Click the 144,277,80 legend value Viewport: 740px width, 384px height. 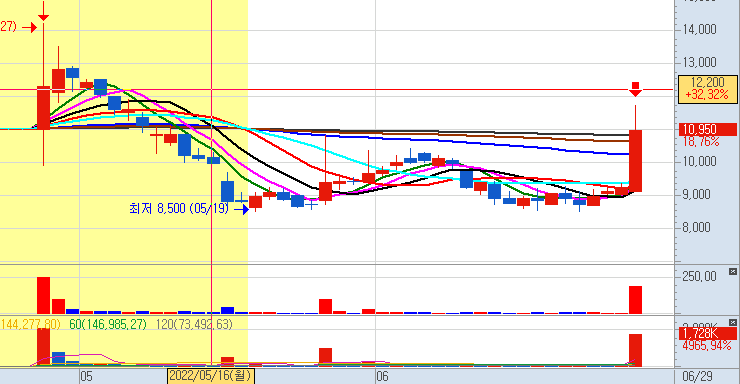click(30, 325)
